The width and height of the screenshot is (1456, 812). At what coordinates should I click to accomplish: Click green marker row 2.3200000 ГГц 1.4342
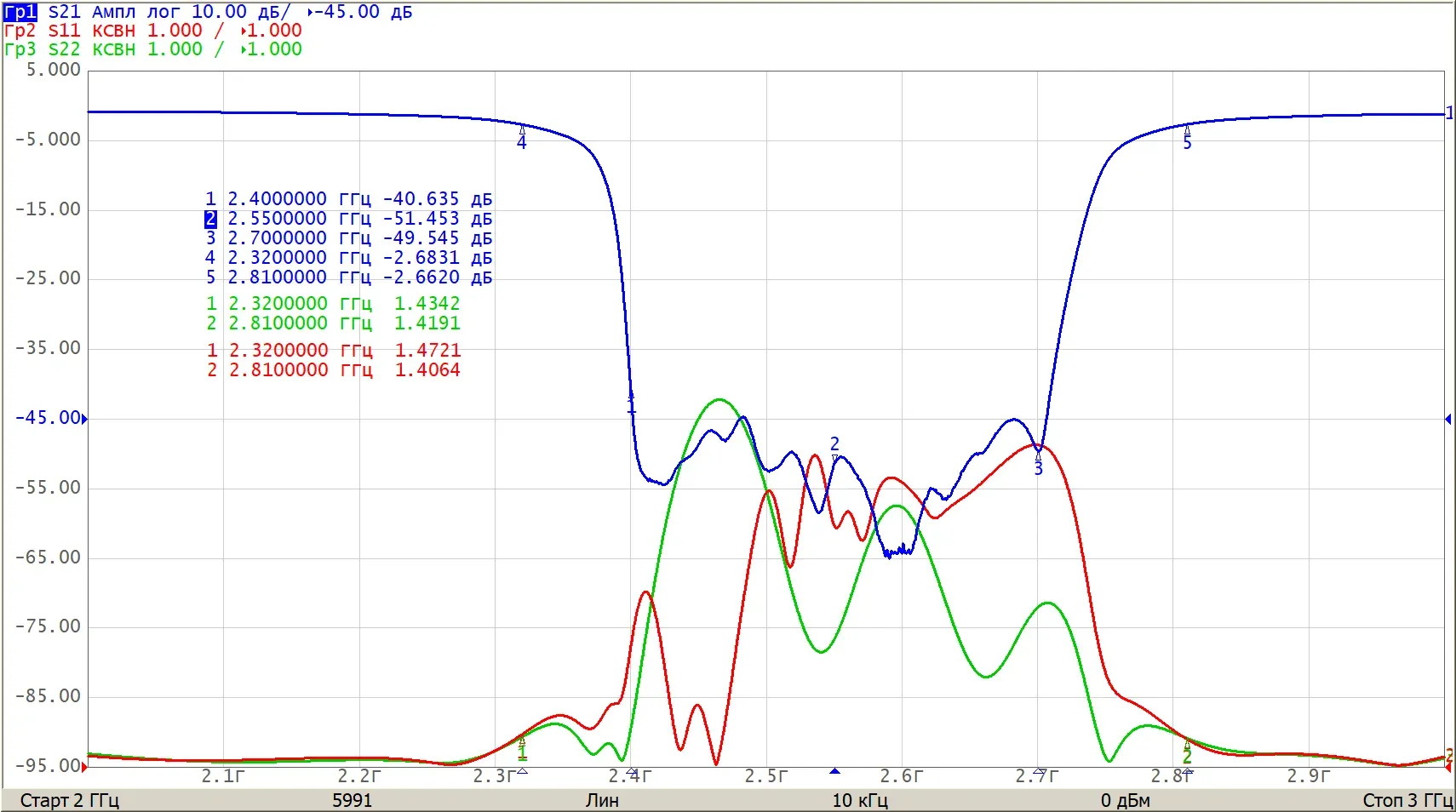click(x=333, y=304)
